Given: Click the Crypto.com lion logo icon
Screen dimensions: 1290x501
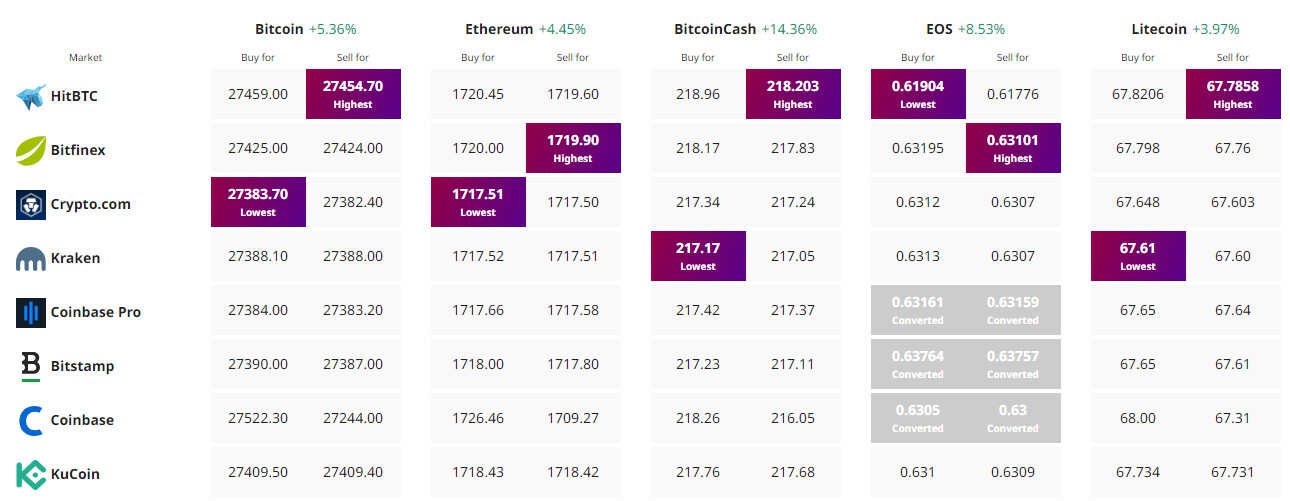Looking at the screenshot, I should tap(31, 204).
